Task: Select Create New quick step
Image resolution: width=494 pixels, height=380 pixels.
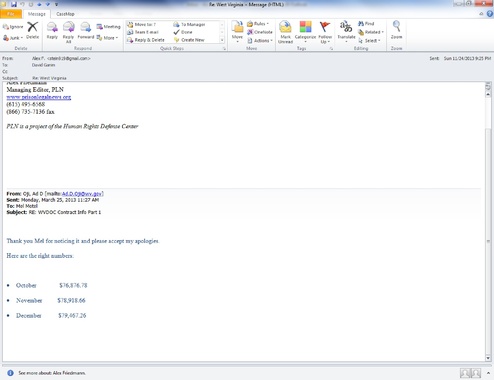Action: pyautogui.click(x=189, y=40)
